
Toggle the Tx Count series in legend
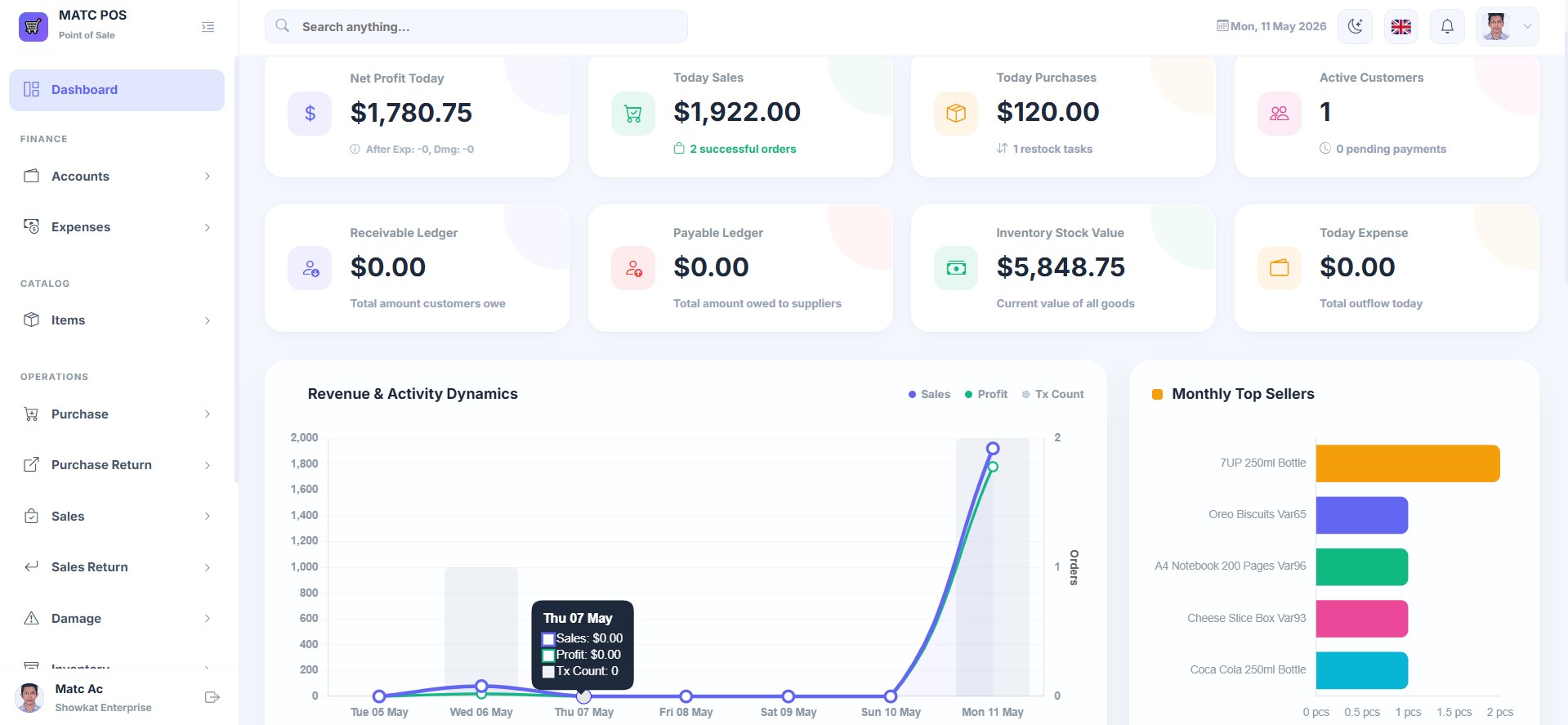[1053, 394]
